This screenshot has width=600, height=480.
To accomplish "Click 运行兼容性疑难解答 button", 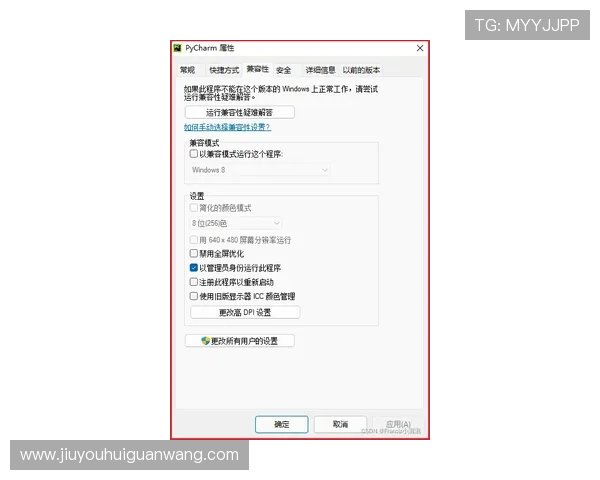I will tap(240, 113).
